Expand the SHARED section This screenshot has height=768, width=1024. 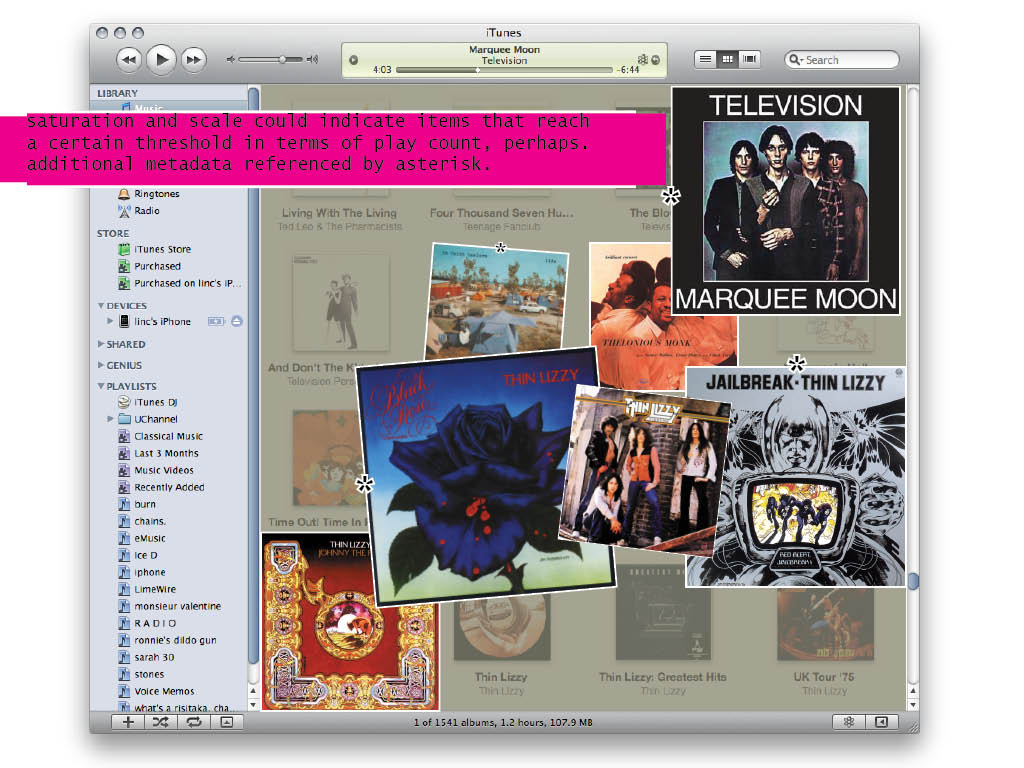coord(101,344)
